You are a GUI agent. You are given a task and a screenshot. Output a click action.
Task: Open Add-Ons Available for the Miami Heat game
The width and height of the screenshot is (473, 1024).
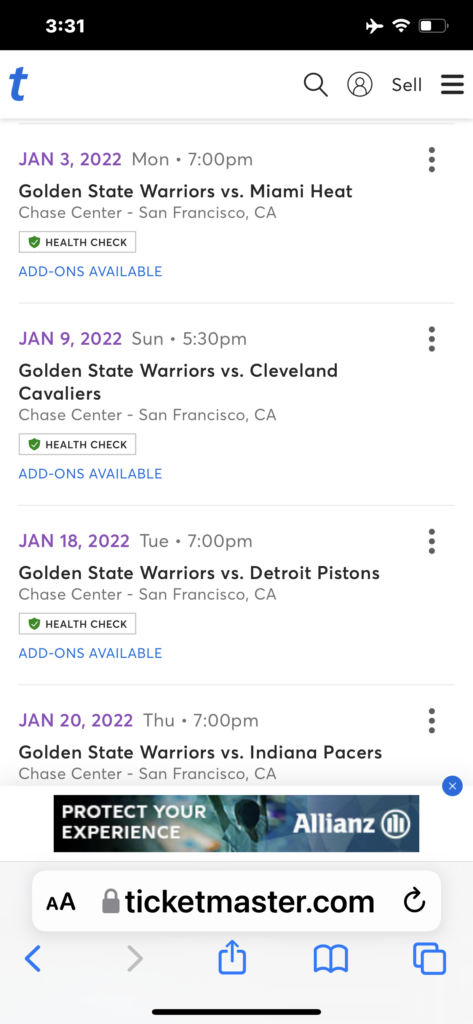click(90, 272)
